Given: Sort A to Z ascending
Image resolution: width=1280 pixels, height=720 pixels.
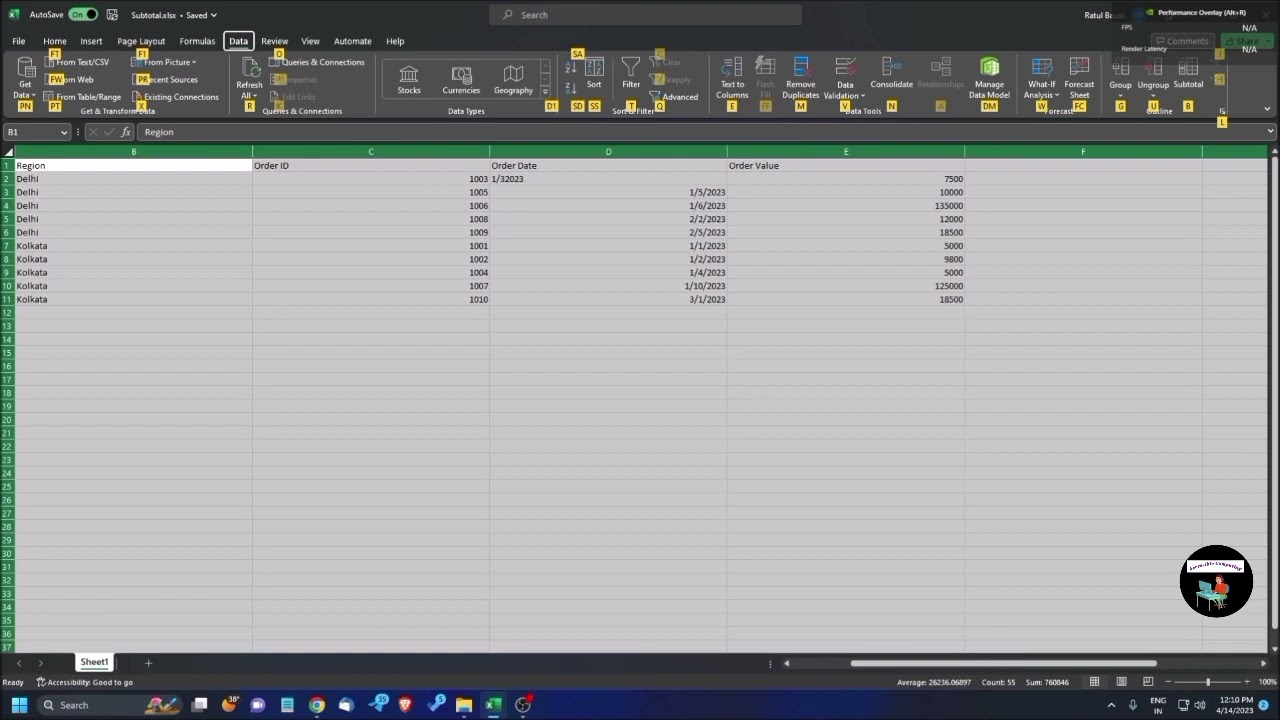Looking at the screenshot, I should (x=571, y=67).
